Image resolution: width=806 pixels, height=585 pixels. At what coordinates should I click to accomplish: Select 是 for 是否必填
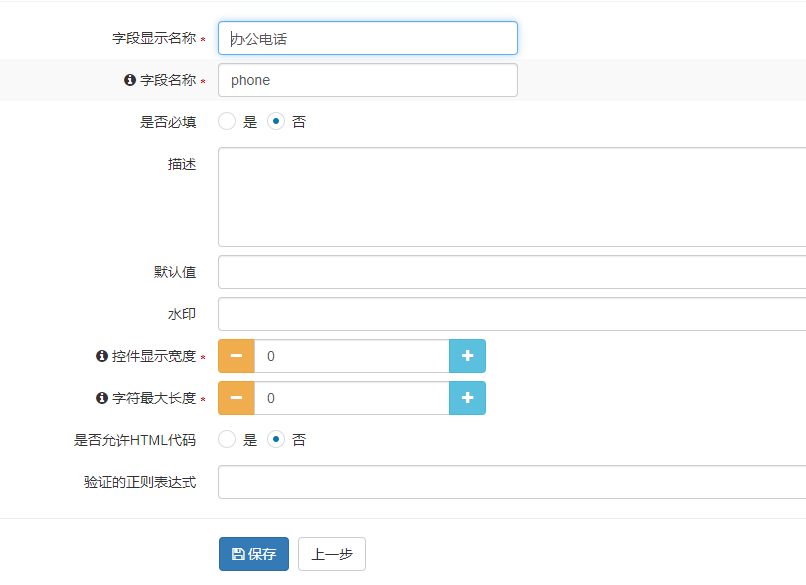227,122
